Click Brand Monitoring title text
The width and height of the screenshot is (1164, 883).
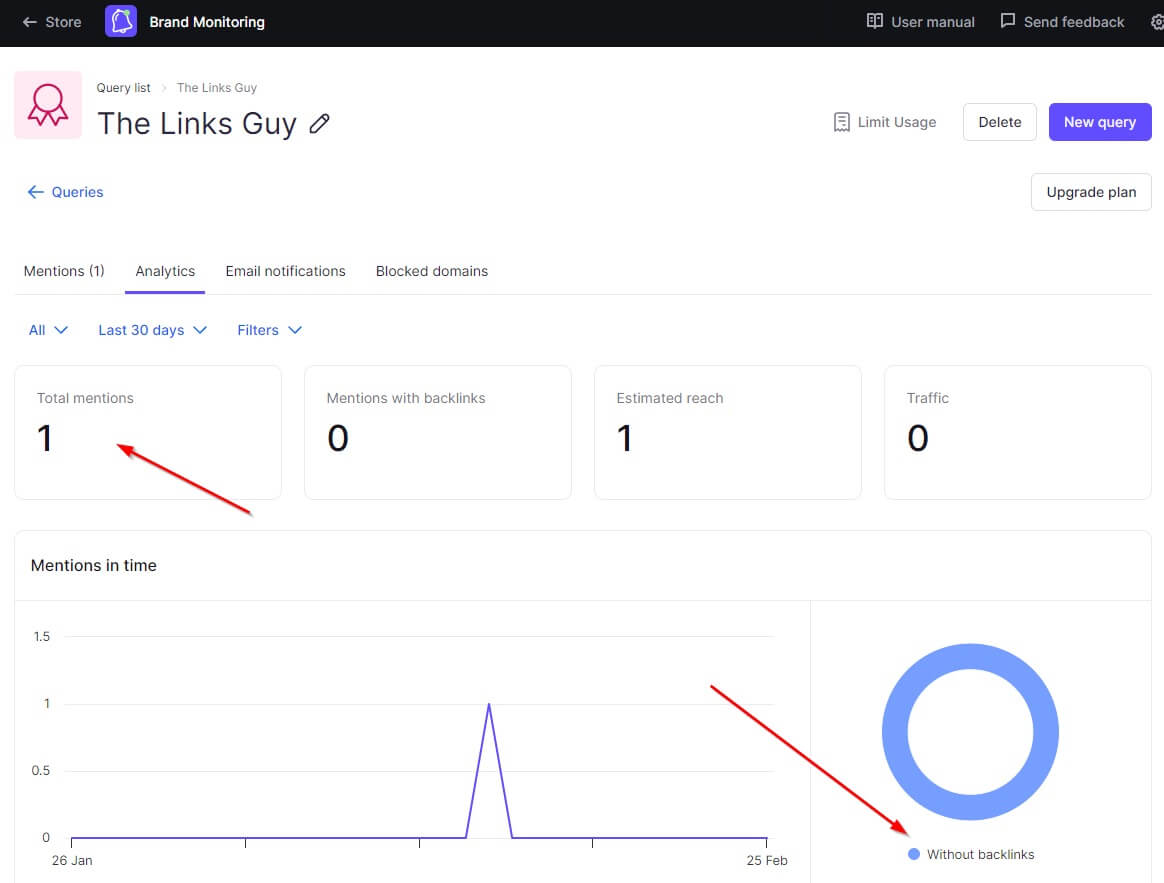(207, 22)
